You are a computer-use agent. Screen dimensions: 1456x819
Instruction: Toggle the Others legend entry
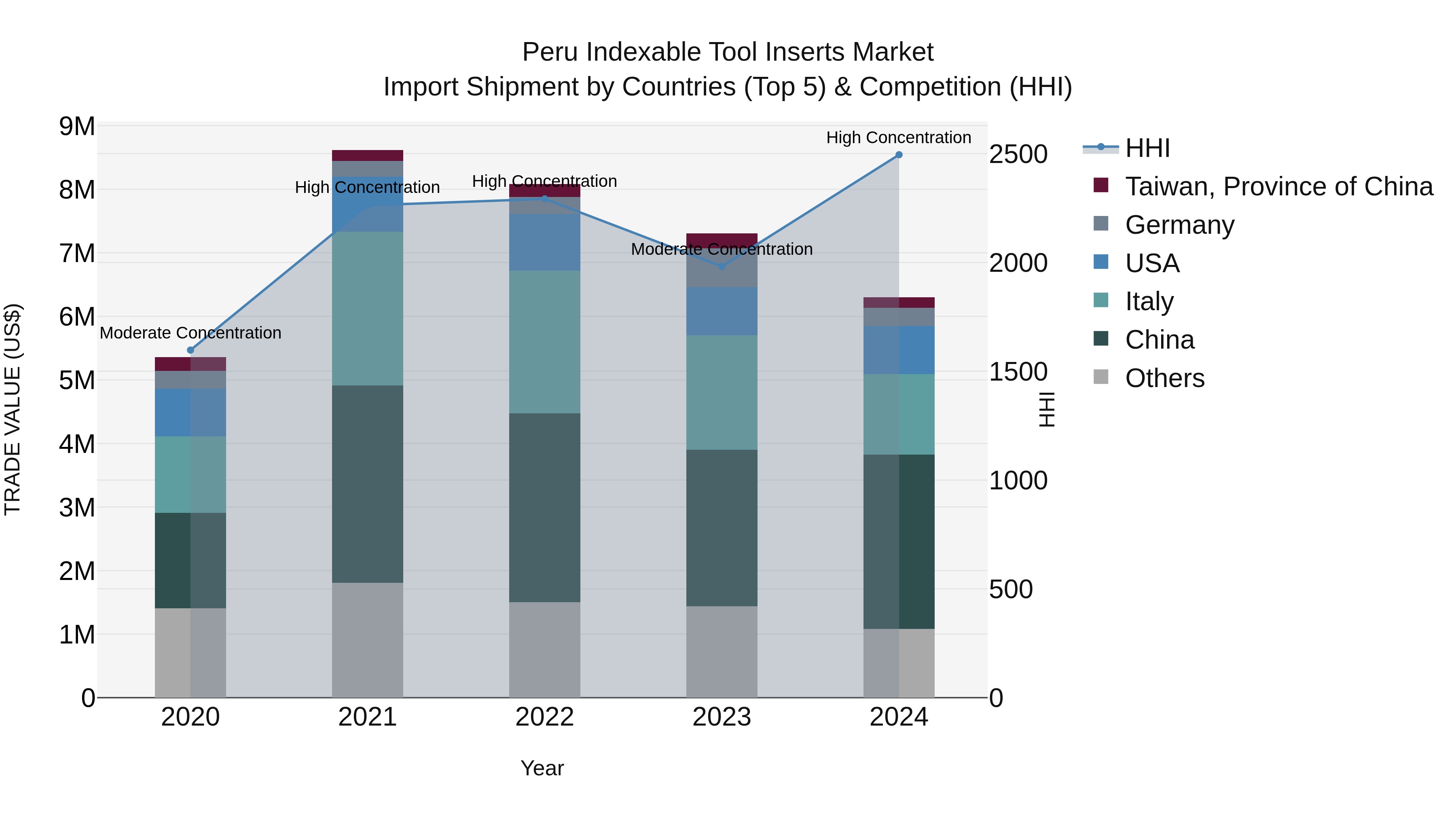[x=1149, y=378]
